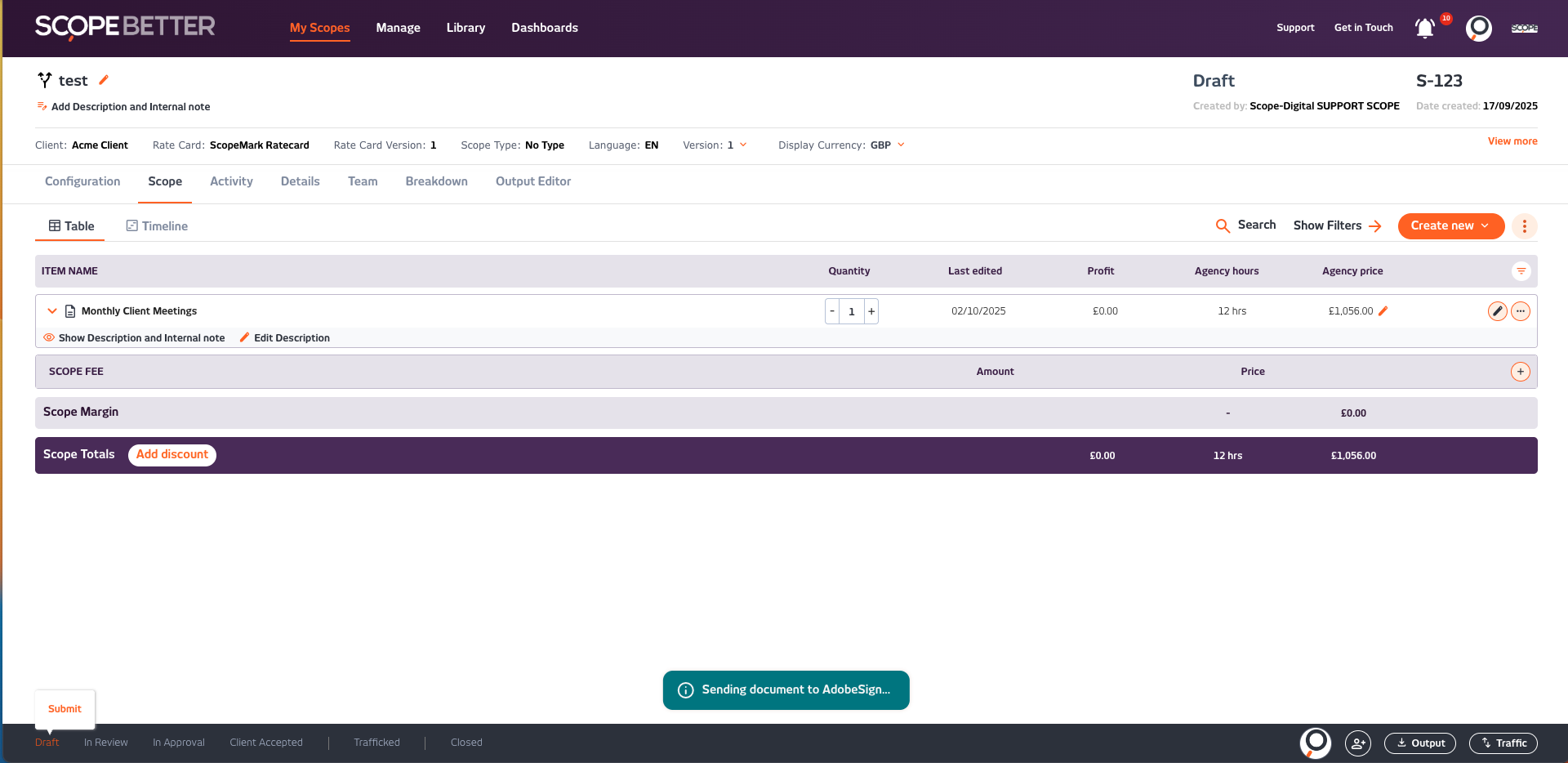Viewport: 1568px width, 763px height.
Task: Open the three-dot menu beside Create new
Action: point(1523,226)
